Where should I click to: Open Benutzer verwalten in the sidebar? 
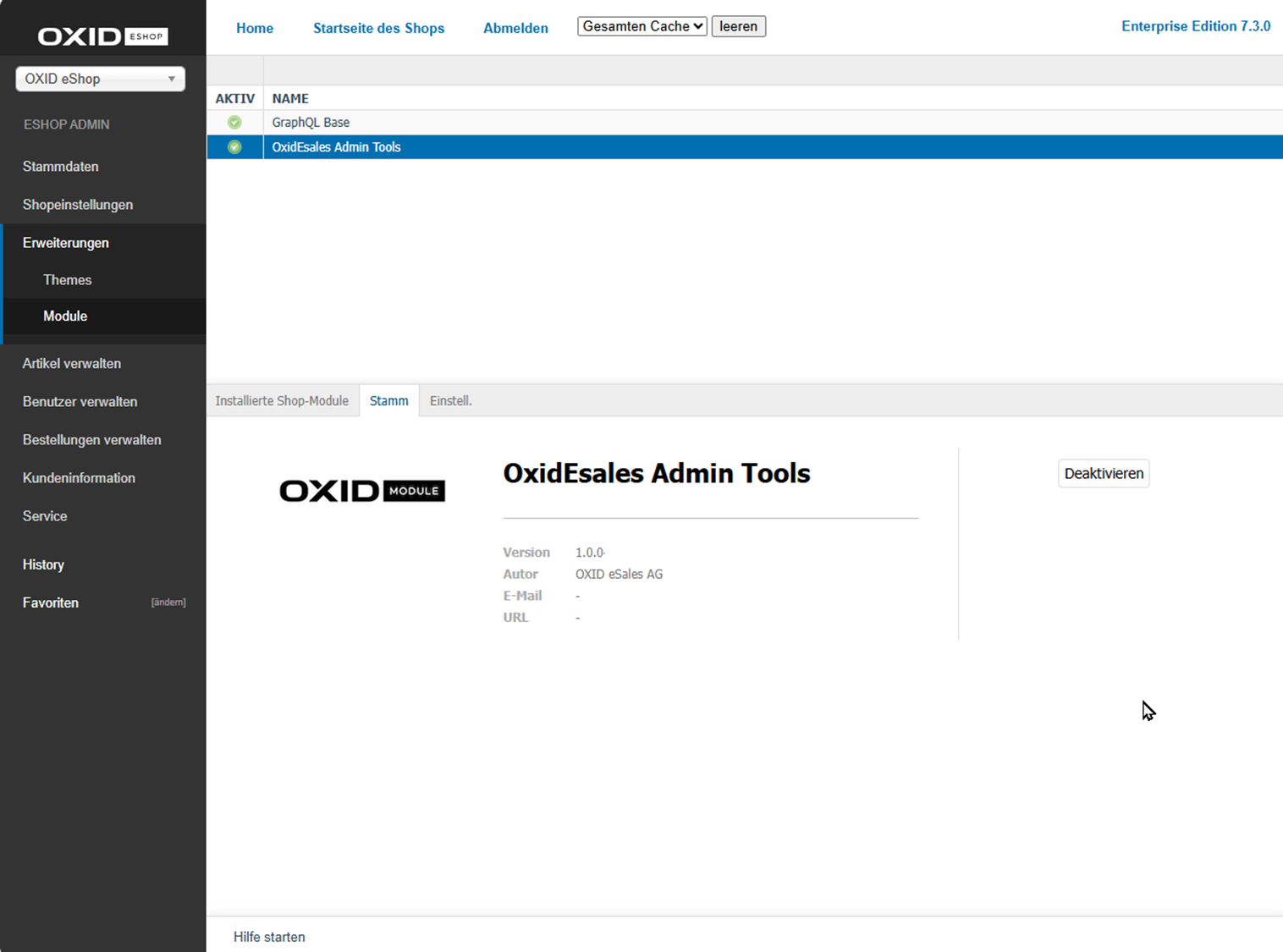click(x=80, y=401)
